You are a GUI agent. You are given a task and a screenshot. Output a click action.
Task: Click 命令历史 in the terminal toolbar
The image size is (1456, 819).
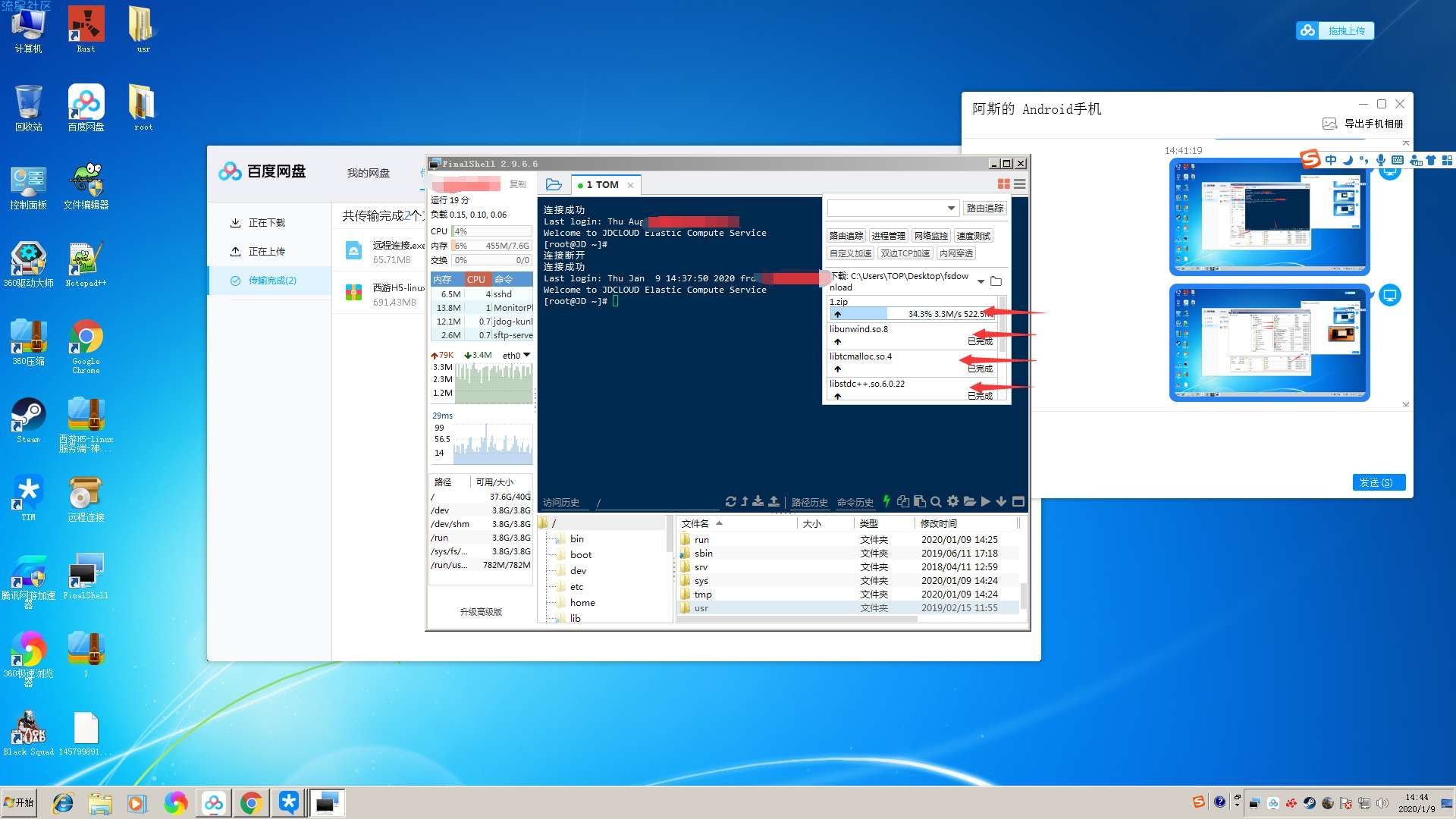(x=855, y=502)
